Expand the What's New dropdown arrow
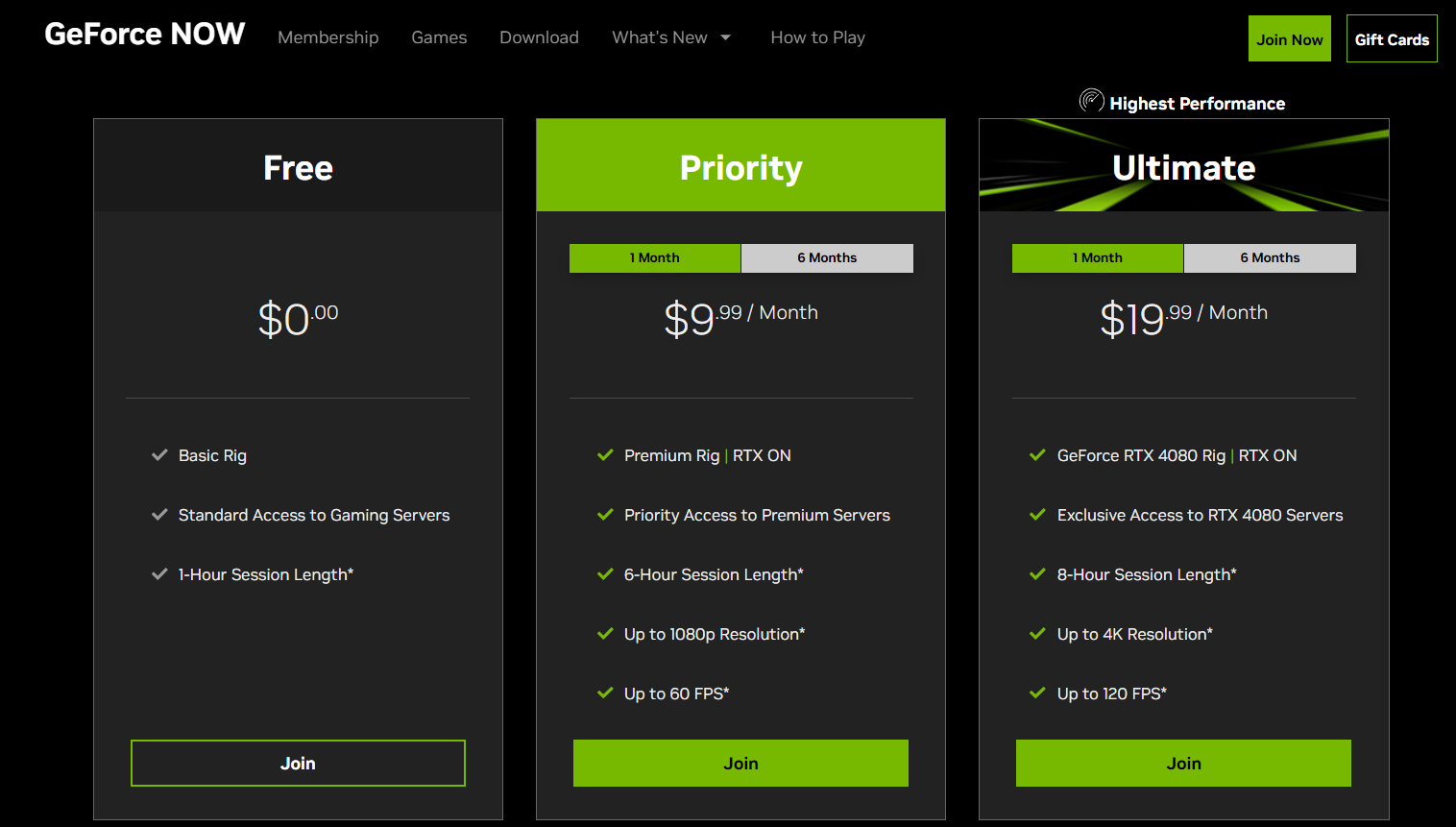 (726, 37)
